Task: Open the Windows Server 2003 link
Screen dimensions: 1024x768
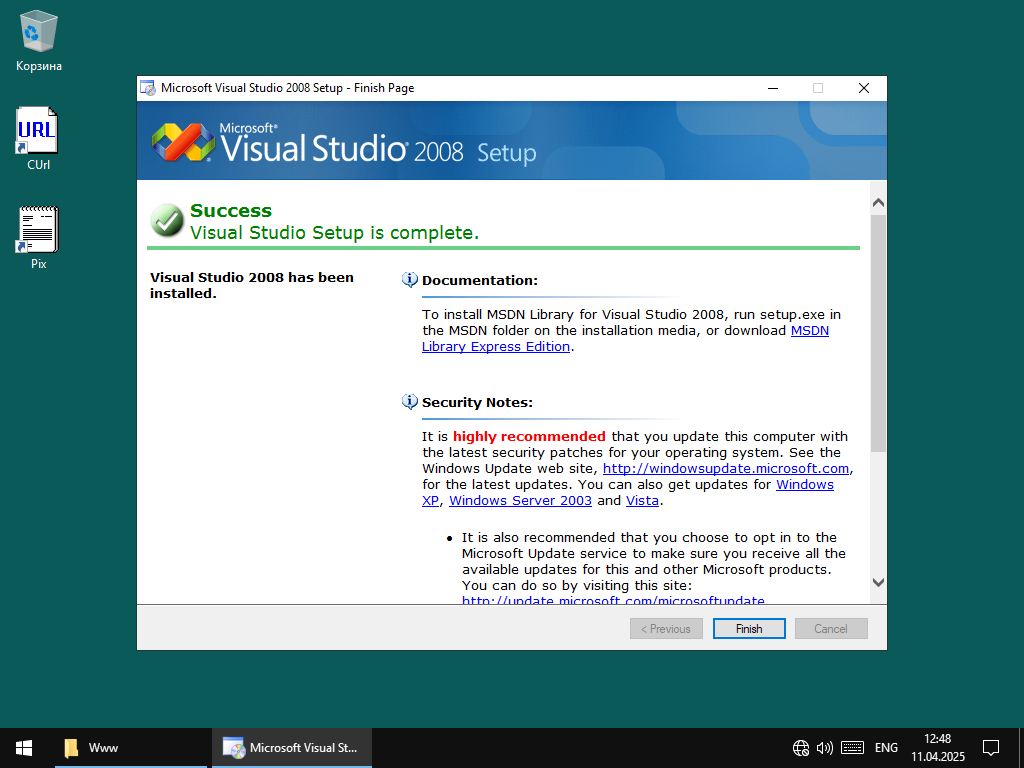Action: 520,500
